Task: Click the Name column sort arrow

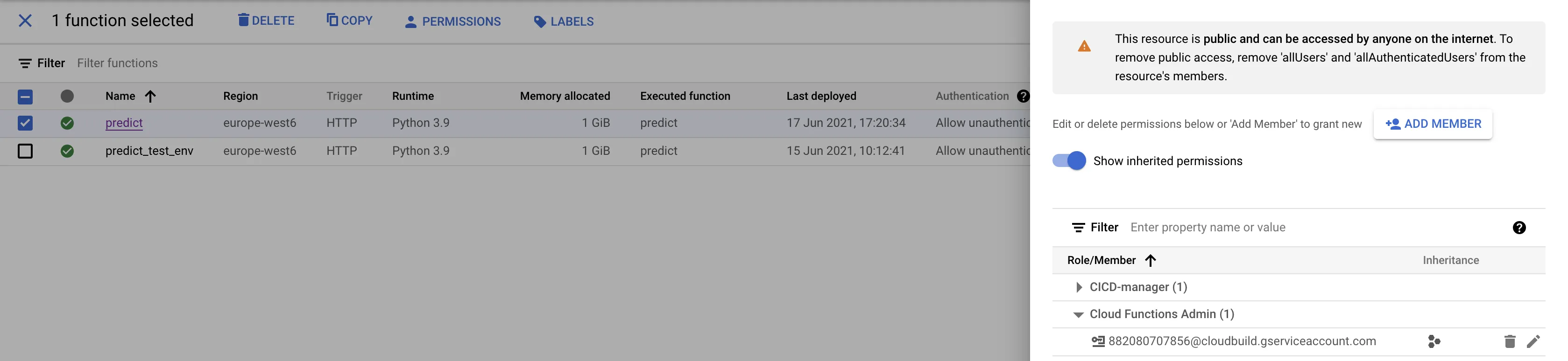Action: [x=150, y=96]
